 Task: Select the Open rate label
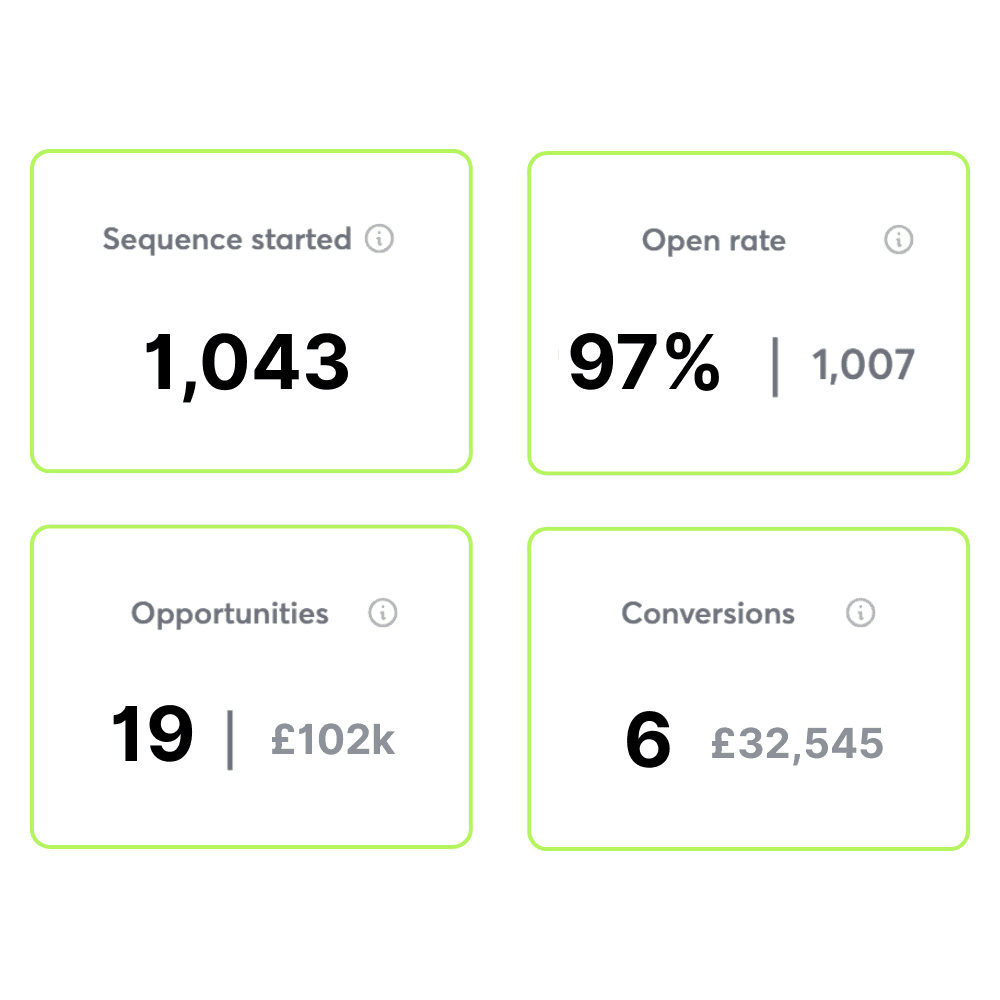point(714,241)
